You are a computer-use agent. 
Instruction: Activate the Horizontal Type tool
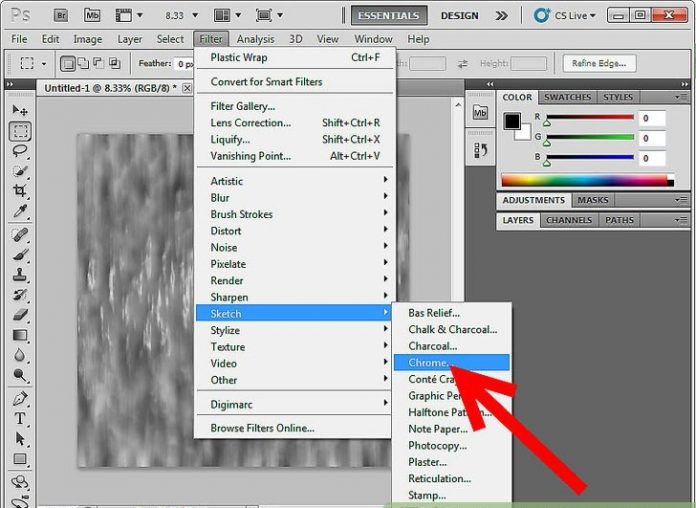(20, 419)
